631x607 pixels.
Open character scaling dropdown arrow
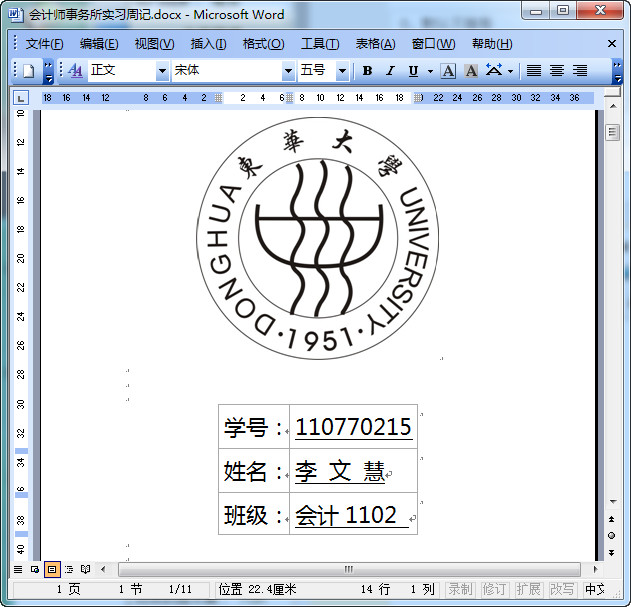click(510, 71)
